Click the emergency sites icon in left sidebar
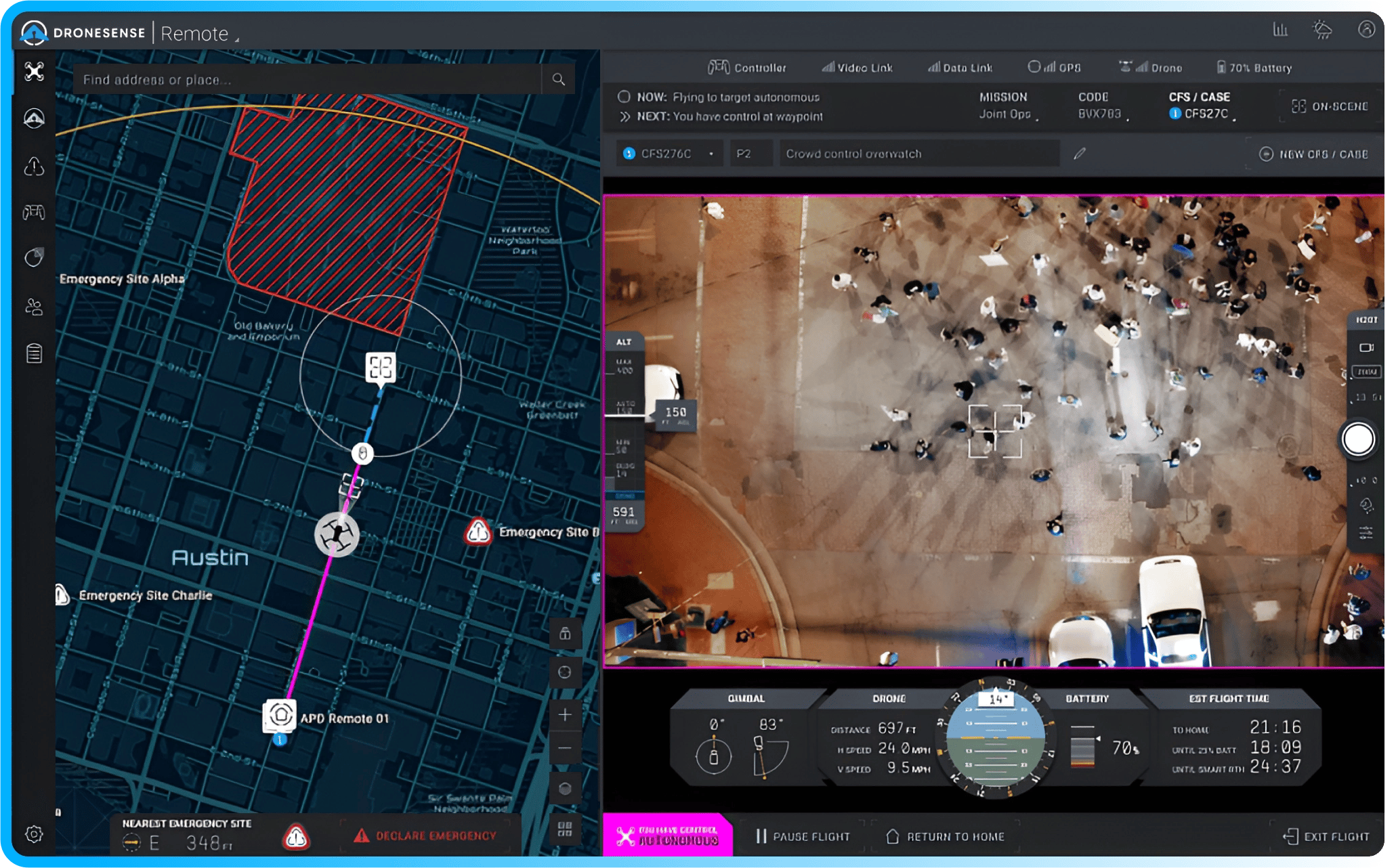Viewport: 1396px width, 868px height. pos(34,166)
